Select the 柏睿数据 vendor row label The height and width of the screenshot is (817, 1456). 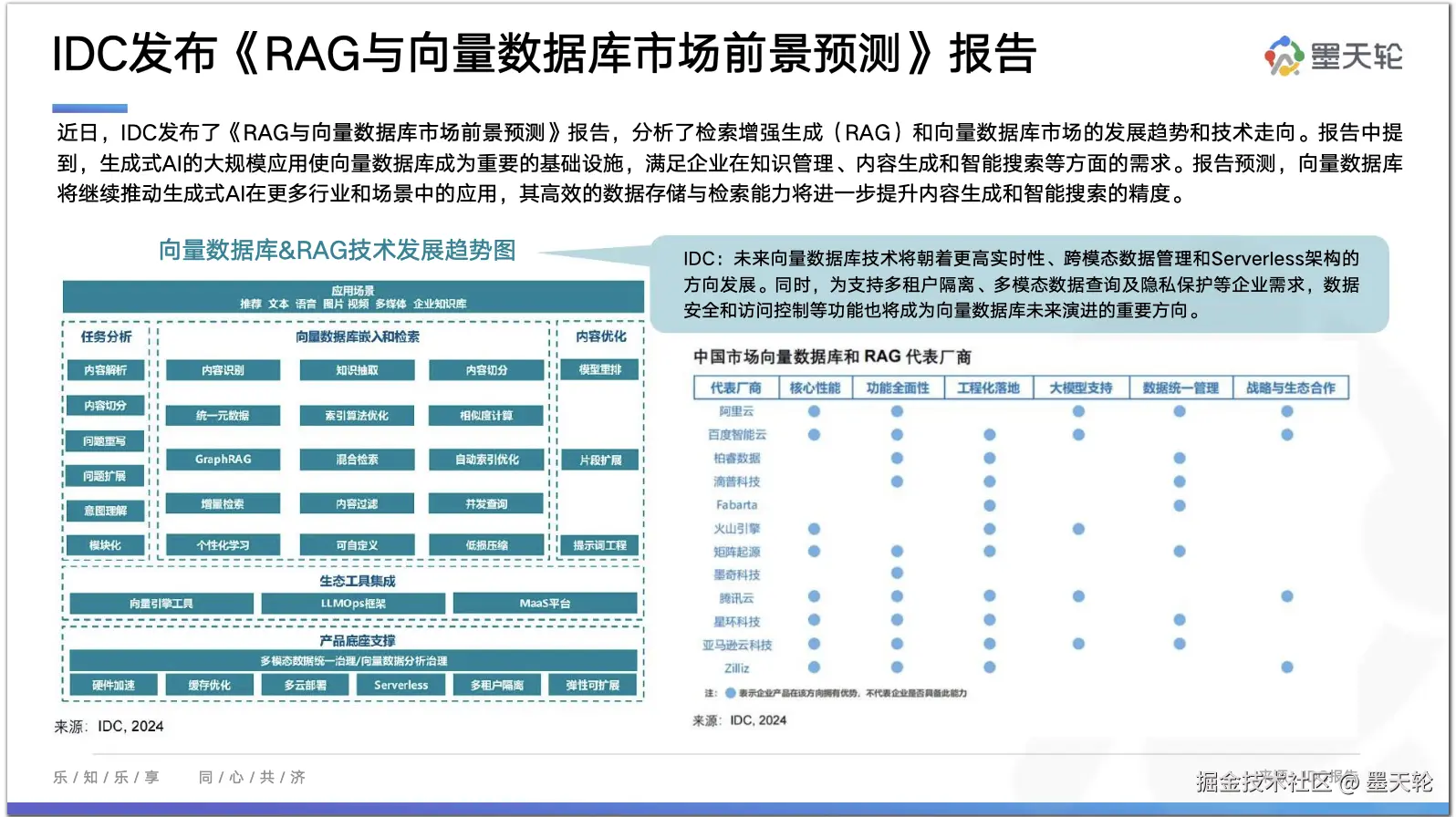(736, 459)
